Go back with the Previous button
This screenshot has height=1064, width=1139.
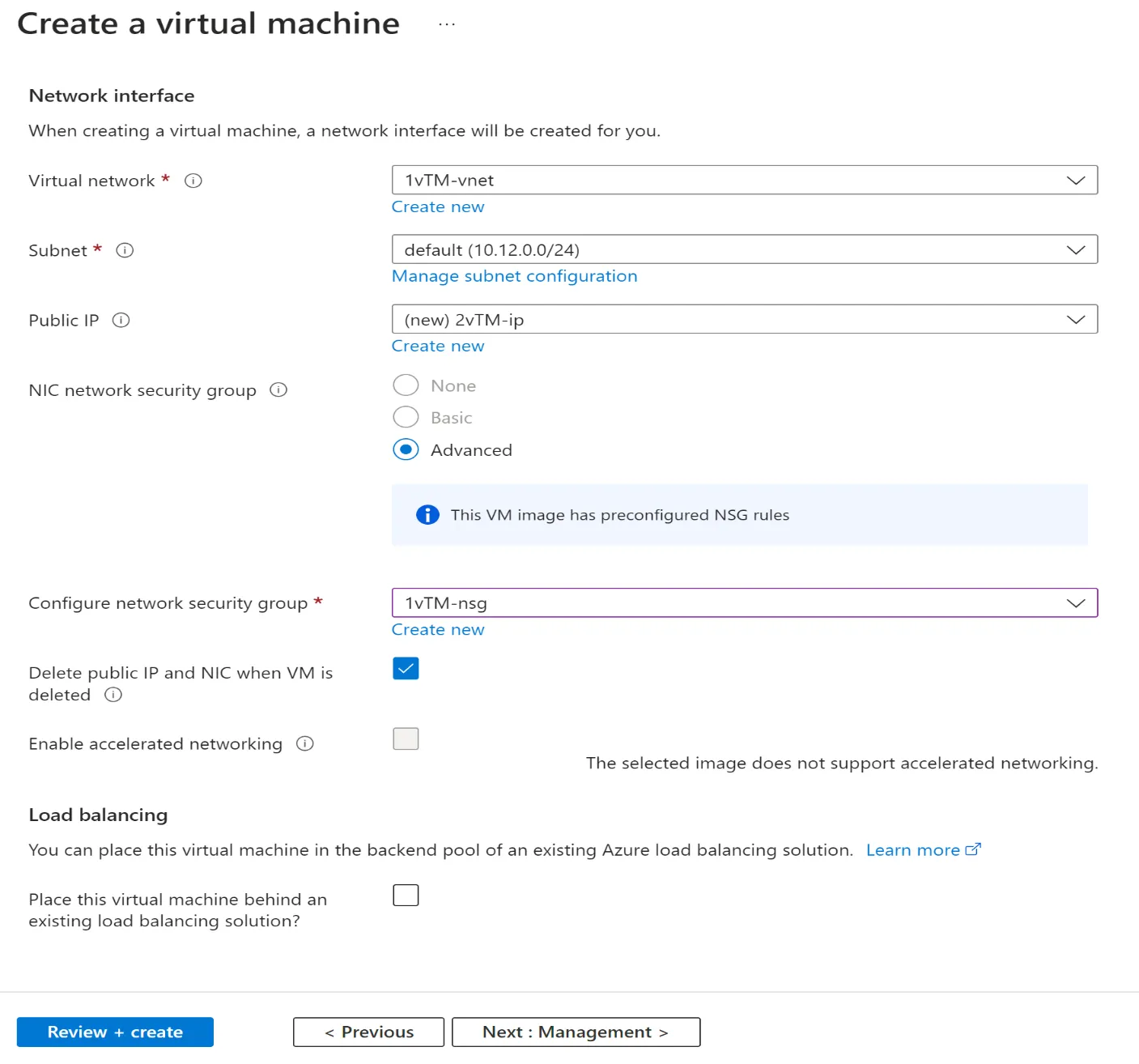point(368,1032)
